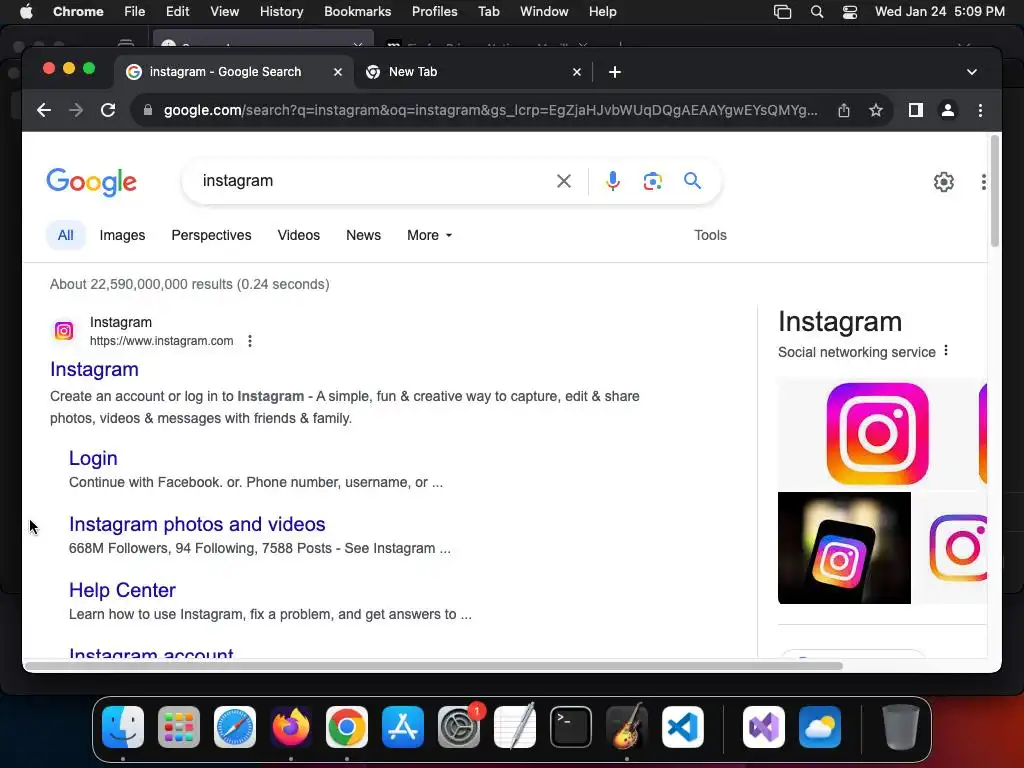Start voice search with the microphone
The width and height of the screenshot is (1024, 768).
(613, 181)
